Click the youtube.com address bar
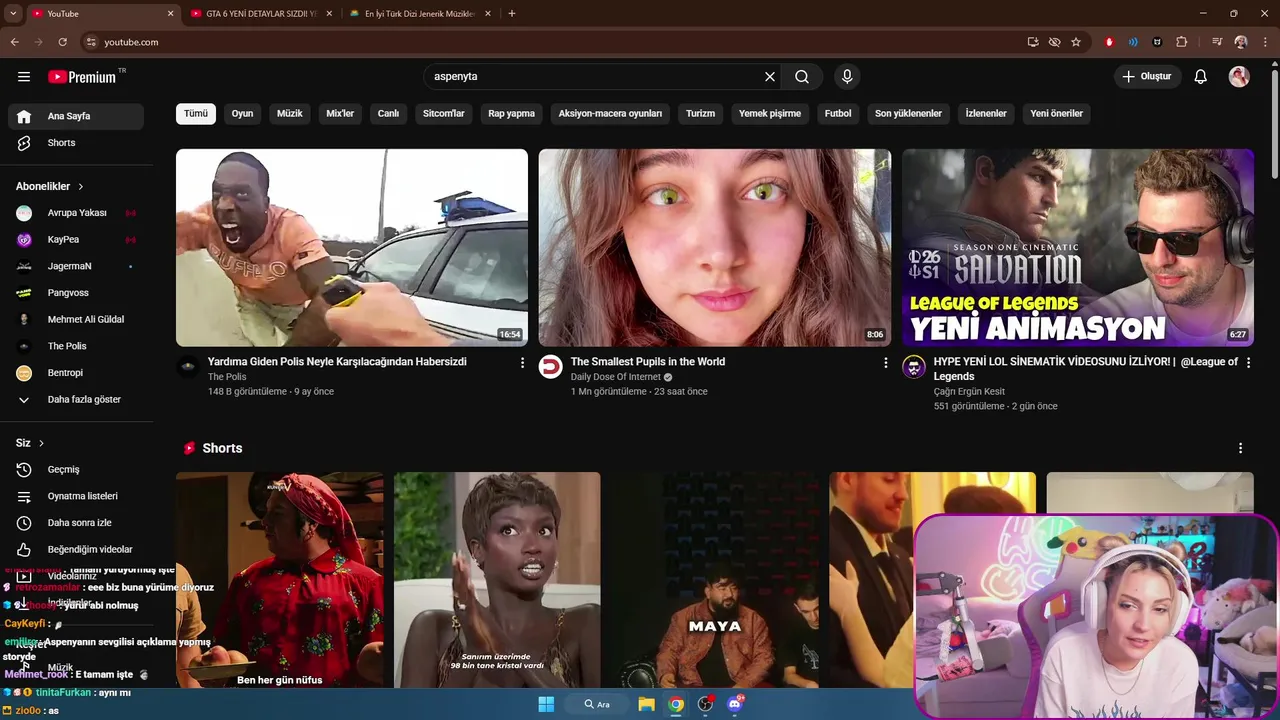 (550, 42)
